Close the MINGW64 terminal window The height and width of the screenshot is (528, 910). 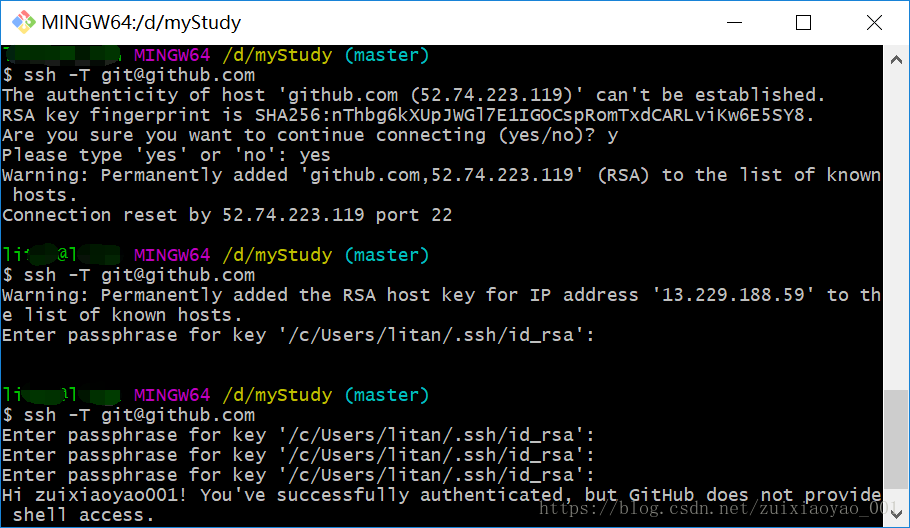(x=874, y=23)
